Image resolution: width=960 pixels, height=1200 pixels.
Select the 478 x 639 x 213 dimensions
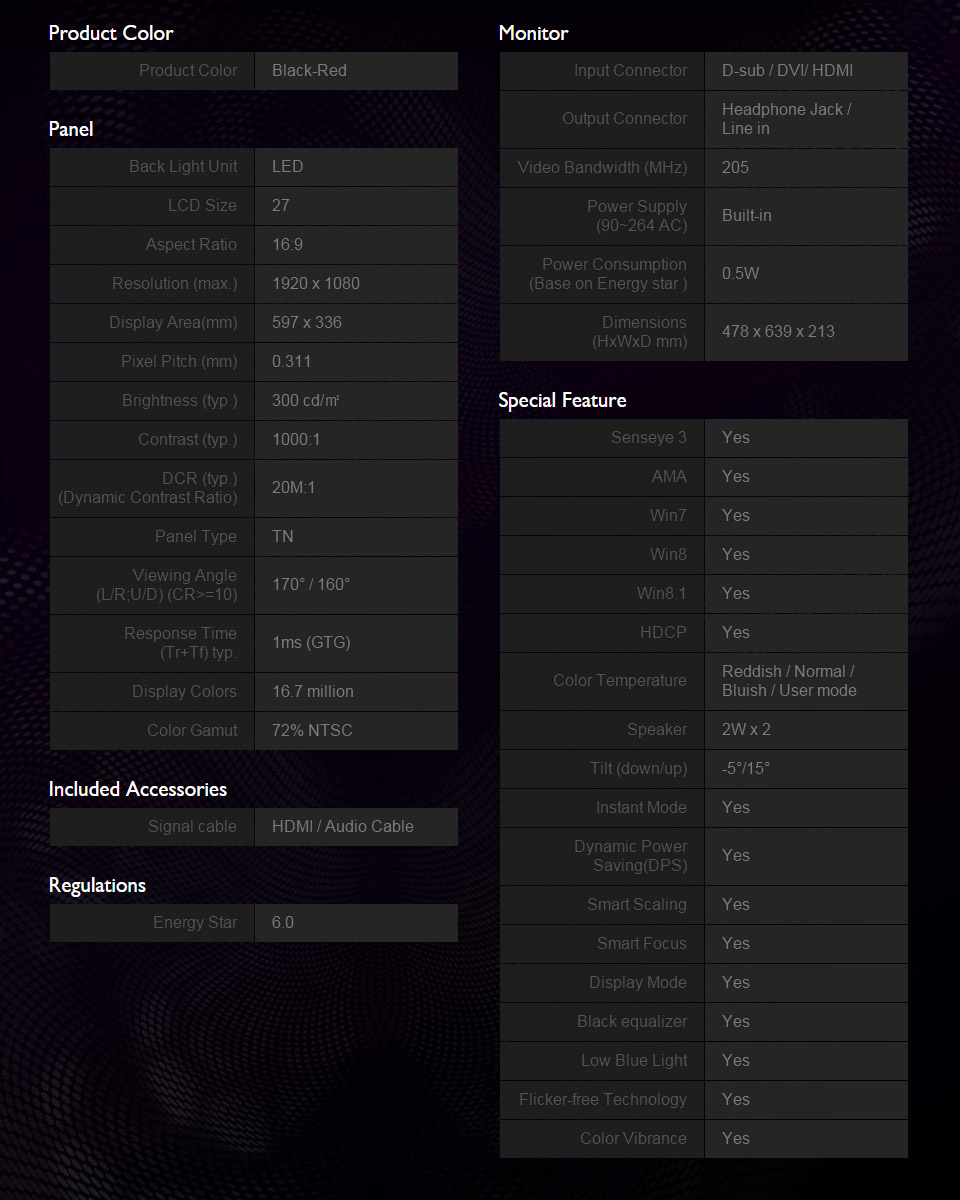coord(778,332)
